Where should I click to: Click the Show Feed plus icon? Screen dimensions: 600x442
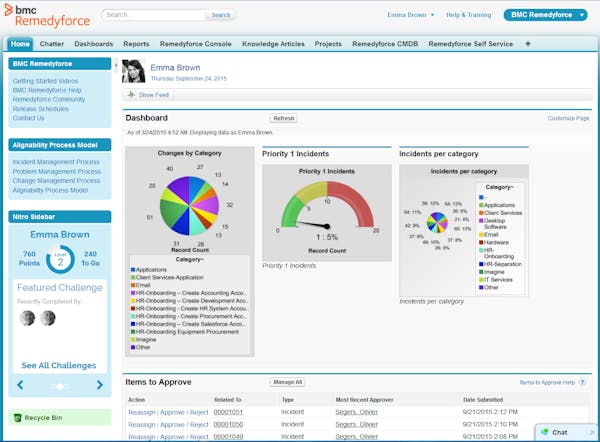tap(131, 95)
